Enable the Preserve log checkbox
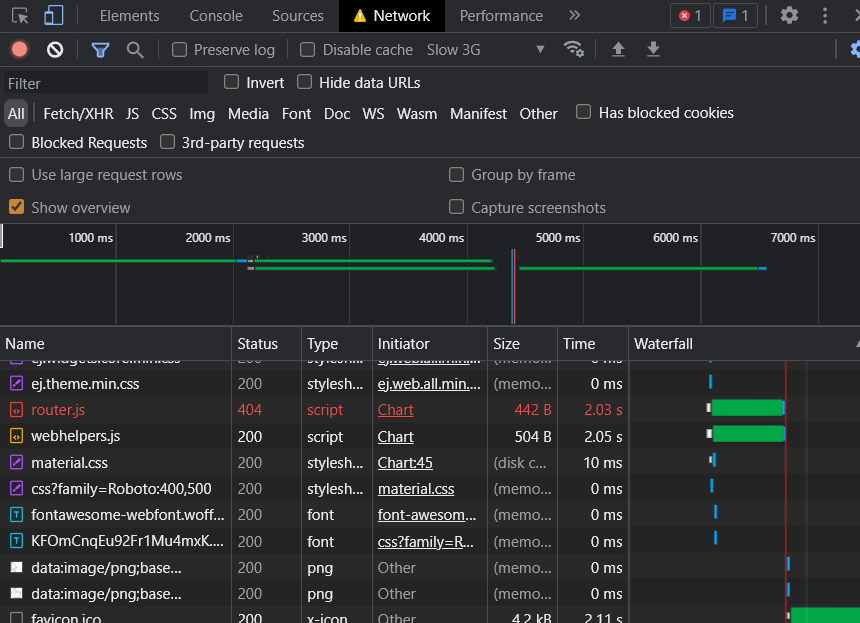 pos(180,49)
